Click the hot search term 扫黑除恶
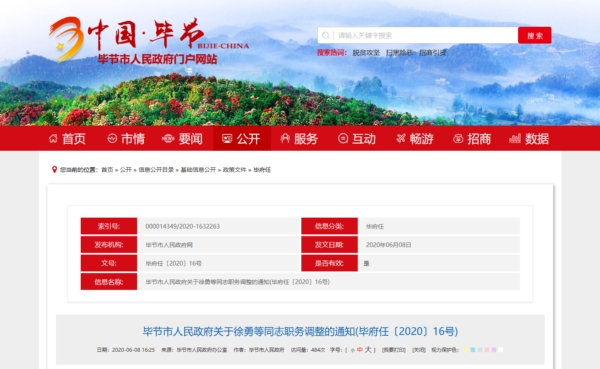This screenshot has width=600, height=369. point(399,53)
